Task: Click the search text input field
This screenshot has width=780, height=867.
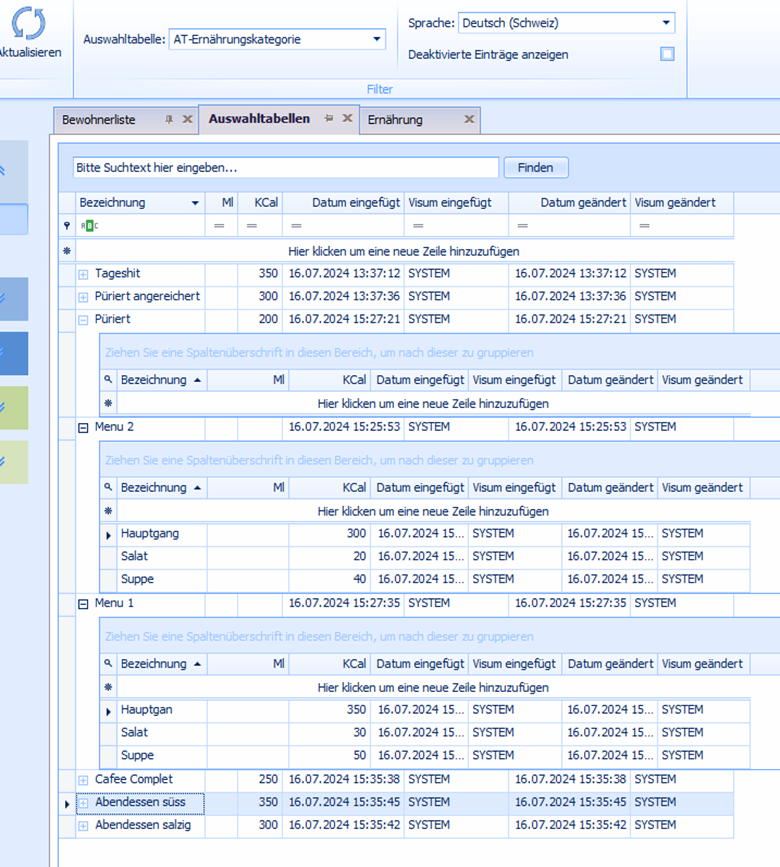Action: pyautogui.click(x=285, y=168)
